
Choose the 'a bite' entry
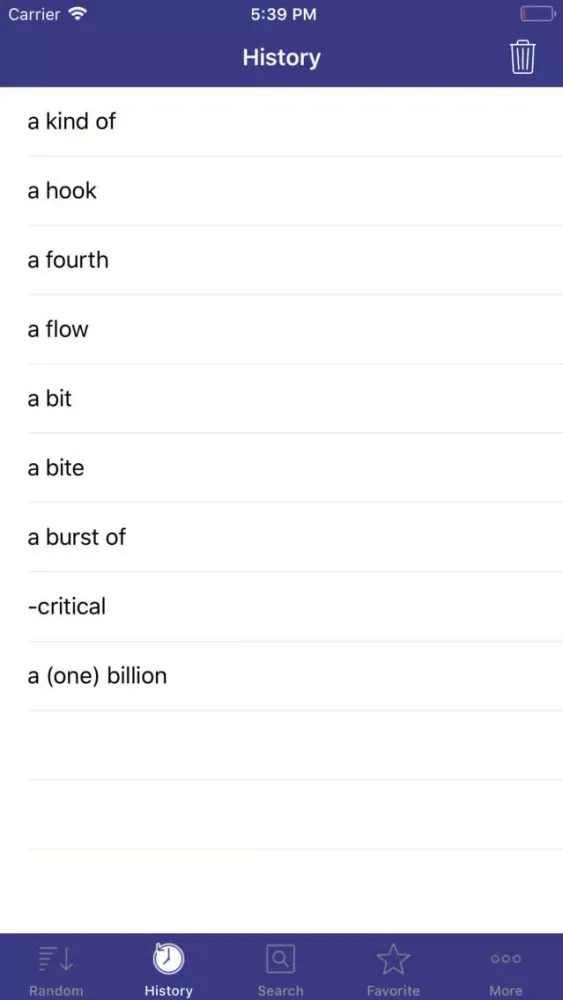tap(281, 468)
